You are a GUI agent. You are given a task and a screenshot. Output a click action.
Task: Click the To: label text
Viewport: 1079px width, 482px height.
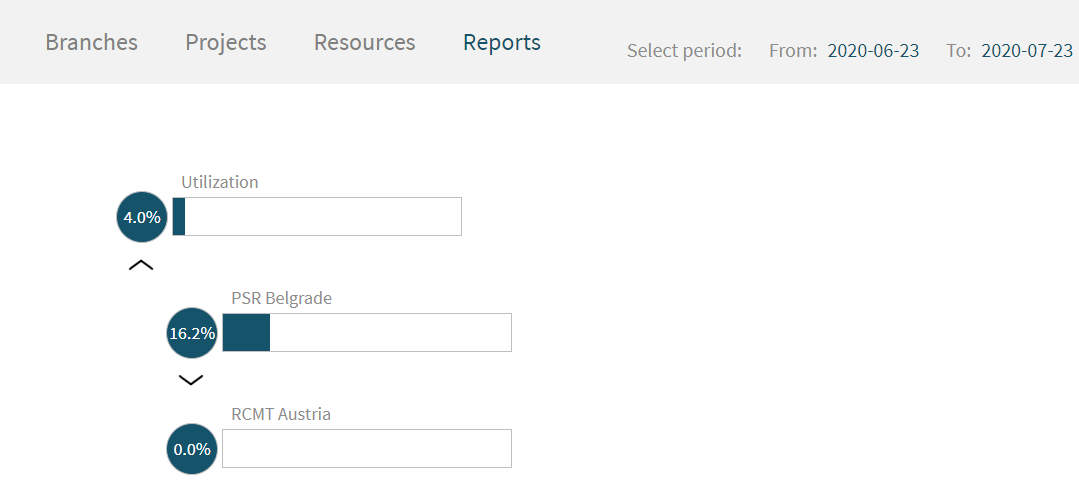(x=958, y=51)
